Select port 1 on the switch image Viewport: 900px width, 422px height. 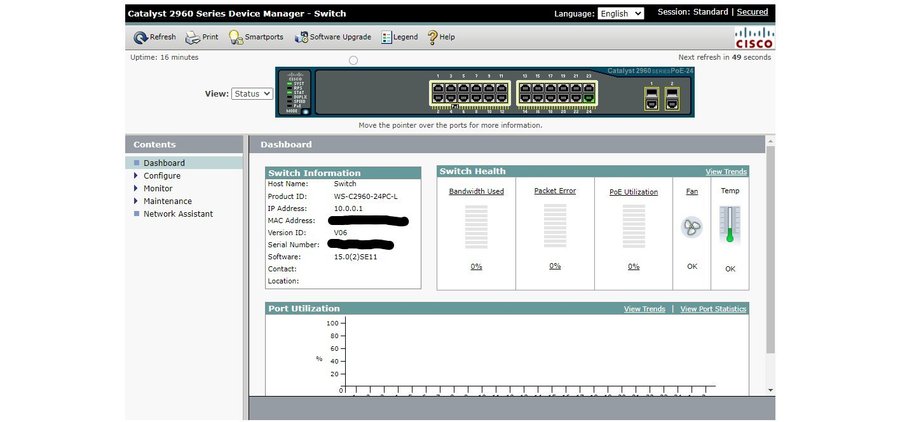438,88
